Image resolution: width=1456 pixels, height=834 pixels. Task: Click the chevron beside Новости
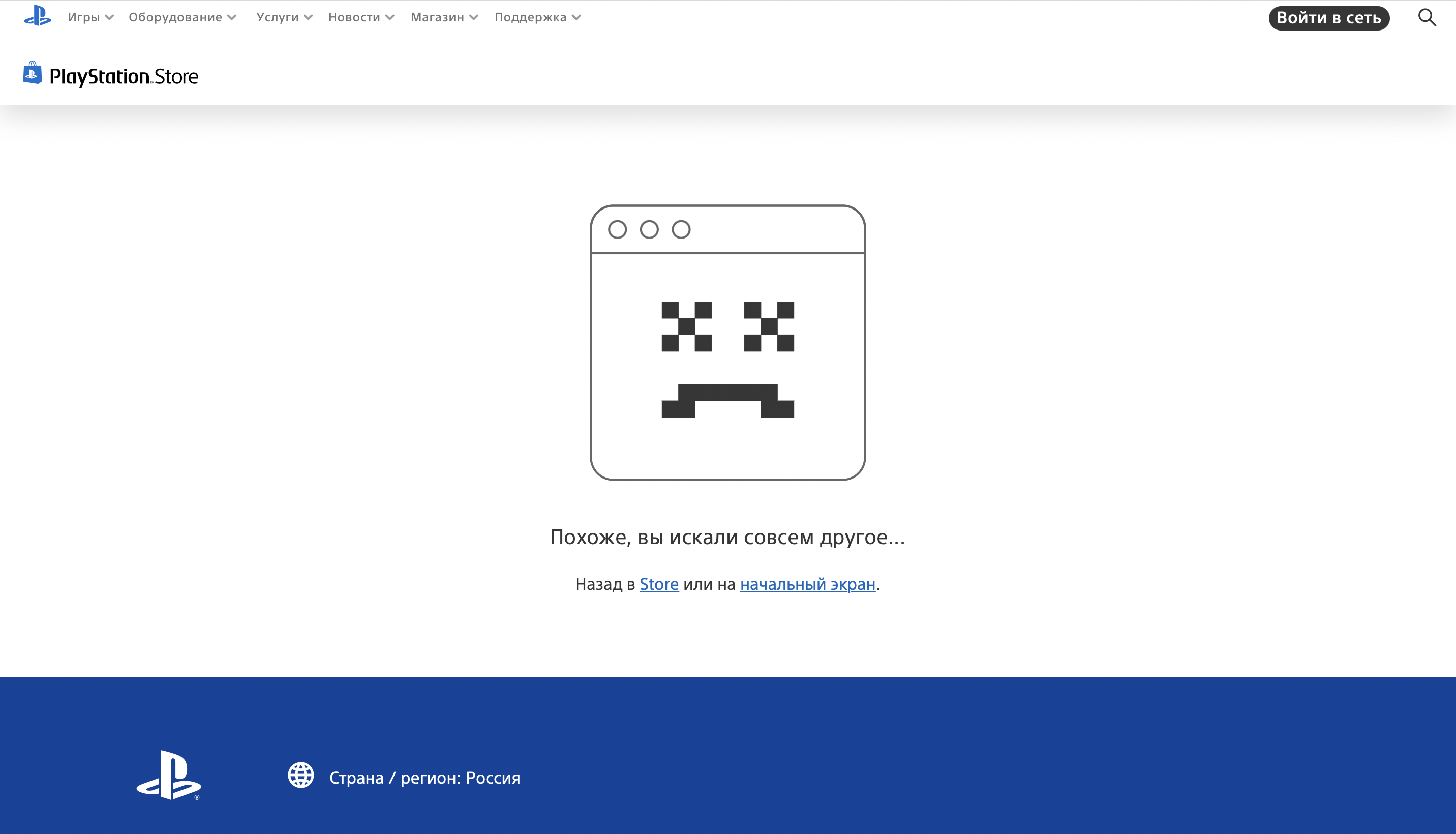(390, 18)
